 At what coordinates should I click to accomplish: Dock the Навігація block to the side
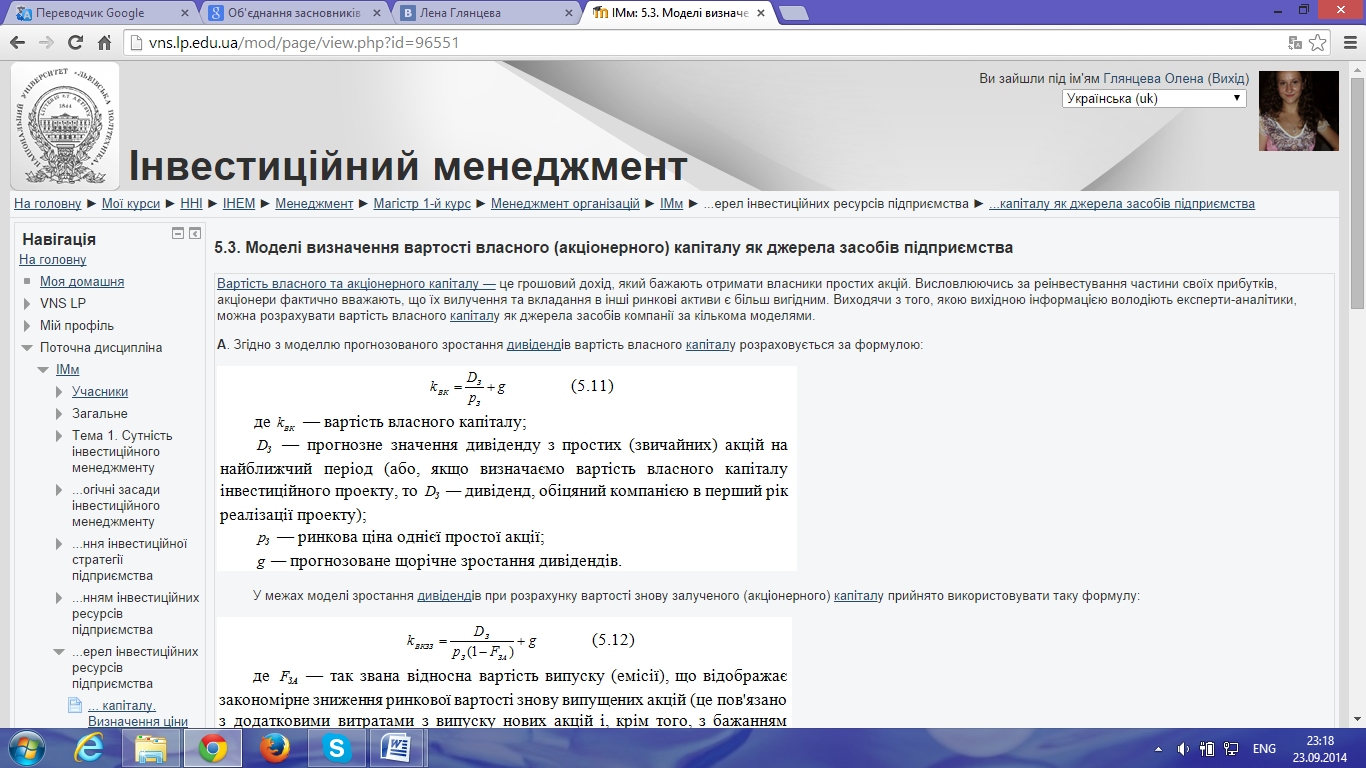coord(195,233)
